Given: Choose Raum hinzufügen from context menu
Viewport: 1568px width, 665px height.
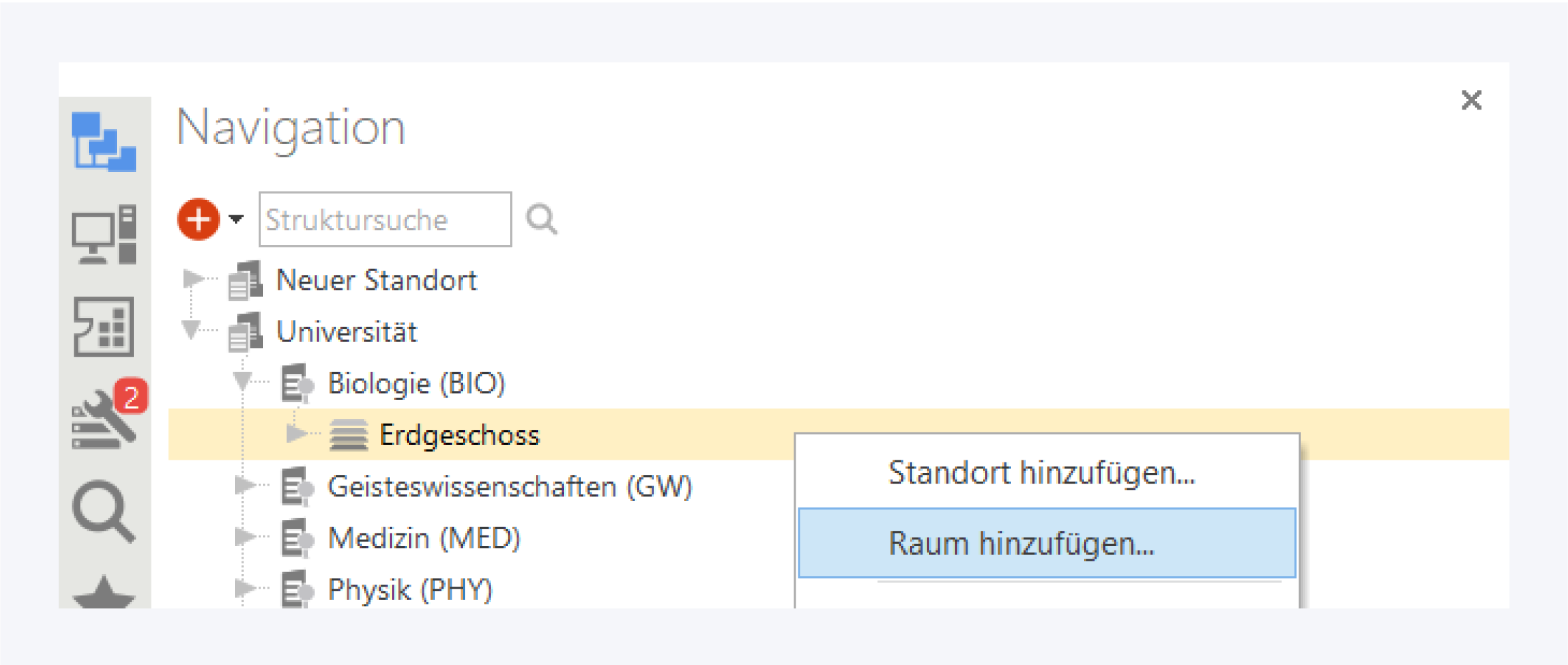Looking at the screenshot, I should [x=1021, y=543].
